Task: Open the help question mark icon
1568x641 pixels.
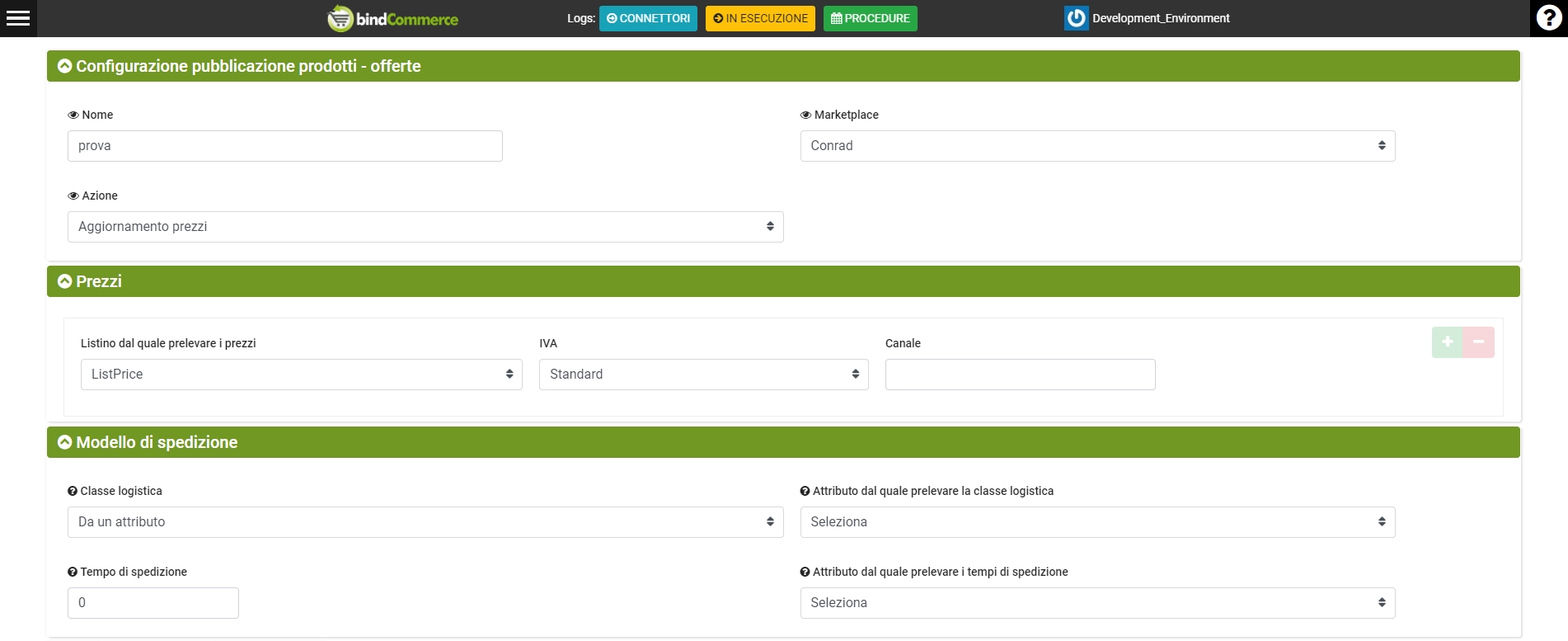Action: pyautogui.click(x=1548, y=18)
